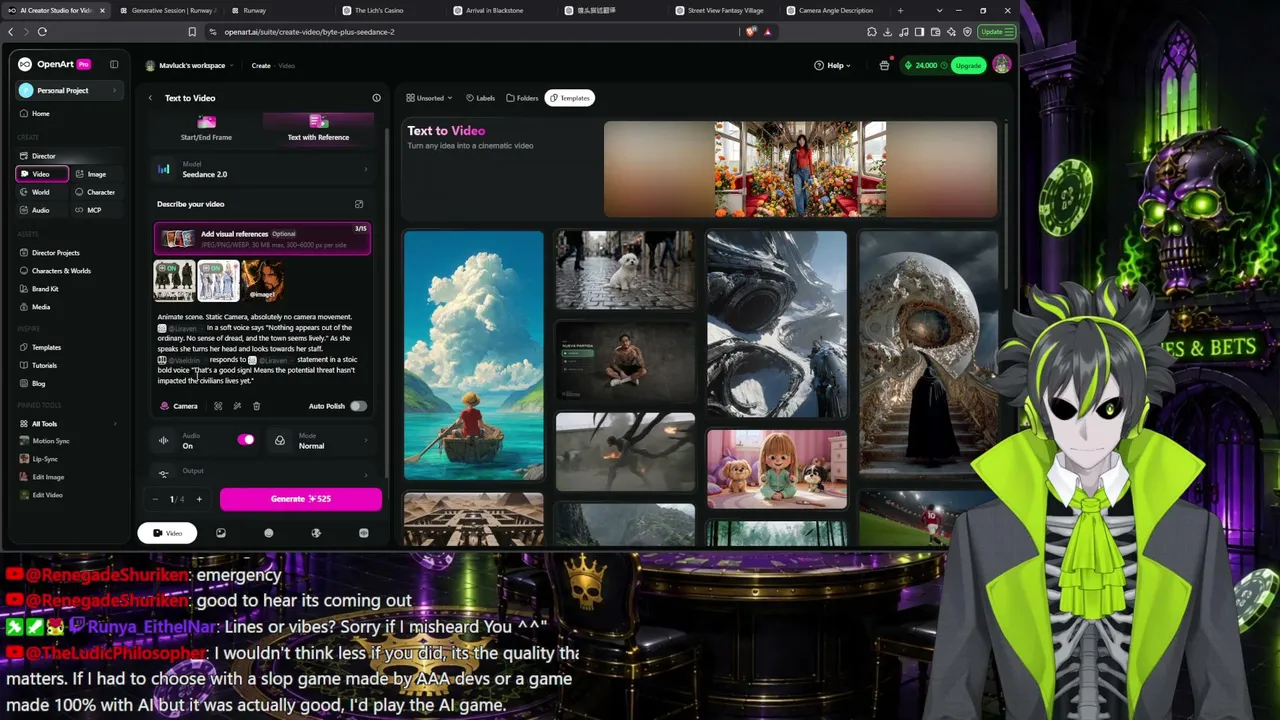The width and height of the screenshot is (1280, 720).
Task: Click the green Upgrade button
Action: pyautogui.click(x=967, y=65)
